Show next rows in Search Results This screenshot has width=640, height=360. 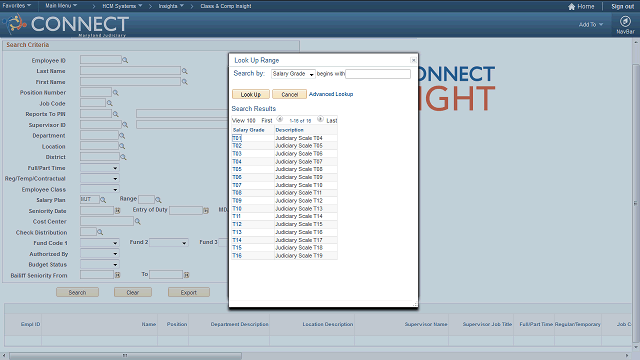pyautogui.click(x=320, y=119)
